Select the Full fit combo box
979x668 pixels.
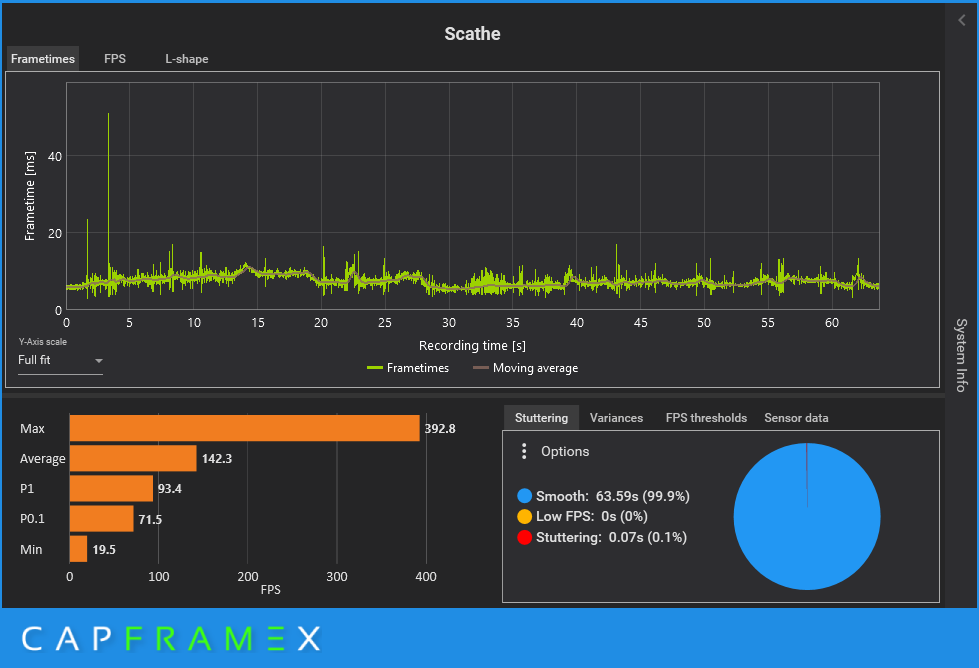[60, 360]
